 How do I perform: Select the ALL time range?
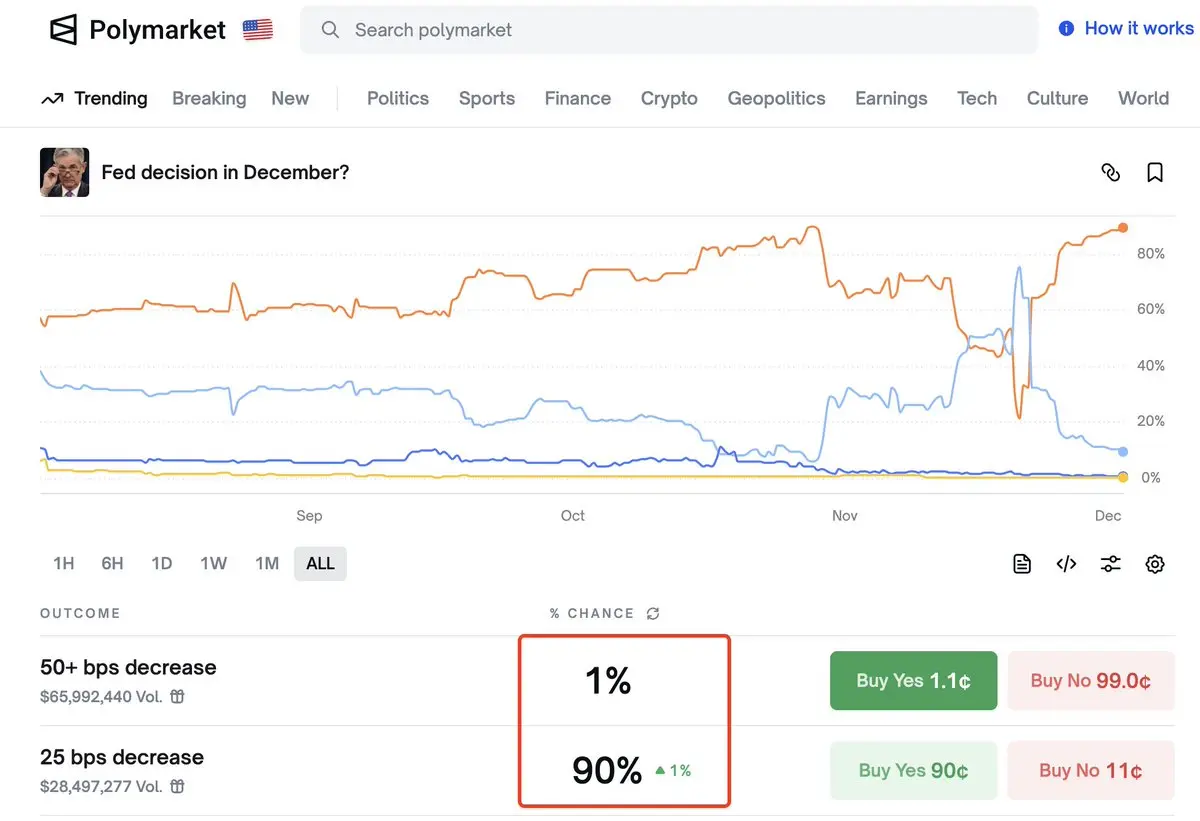[x=320, y=563]
